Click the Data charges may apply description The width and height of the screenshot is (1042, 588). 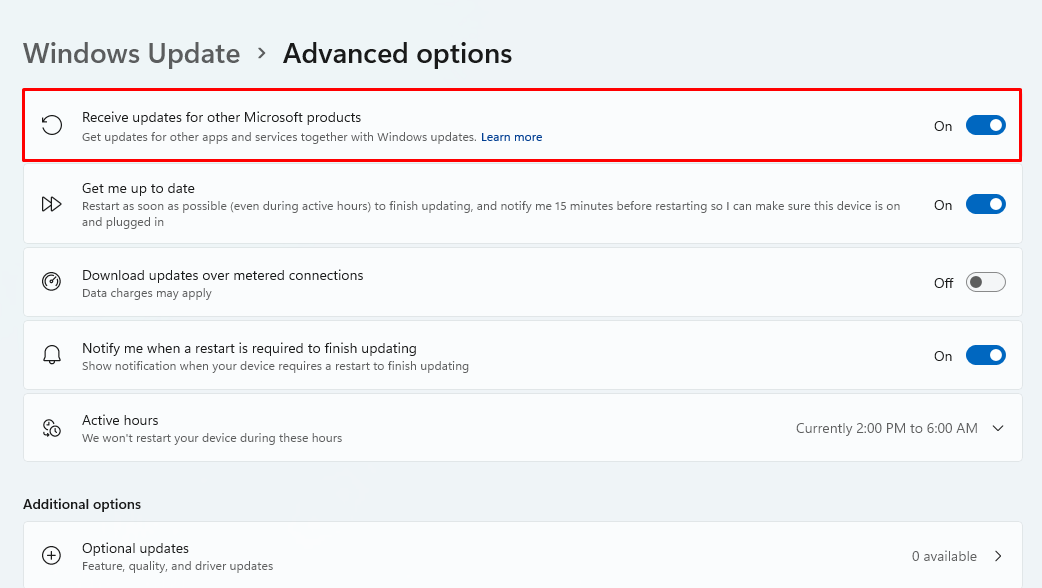[147, 293]
